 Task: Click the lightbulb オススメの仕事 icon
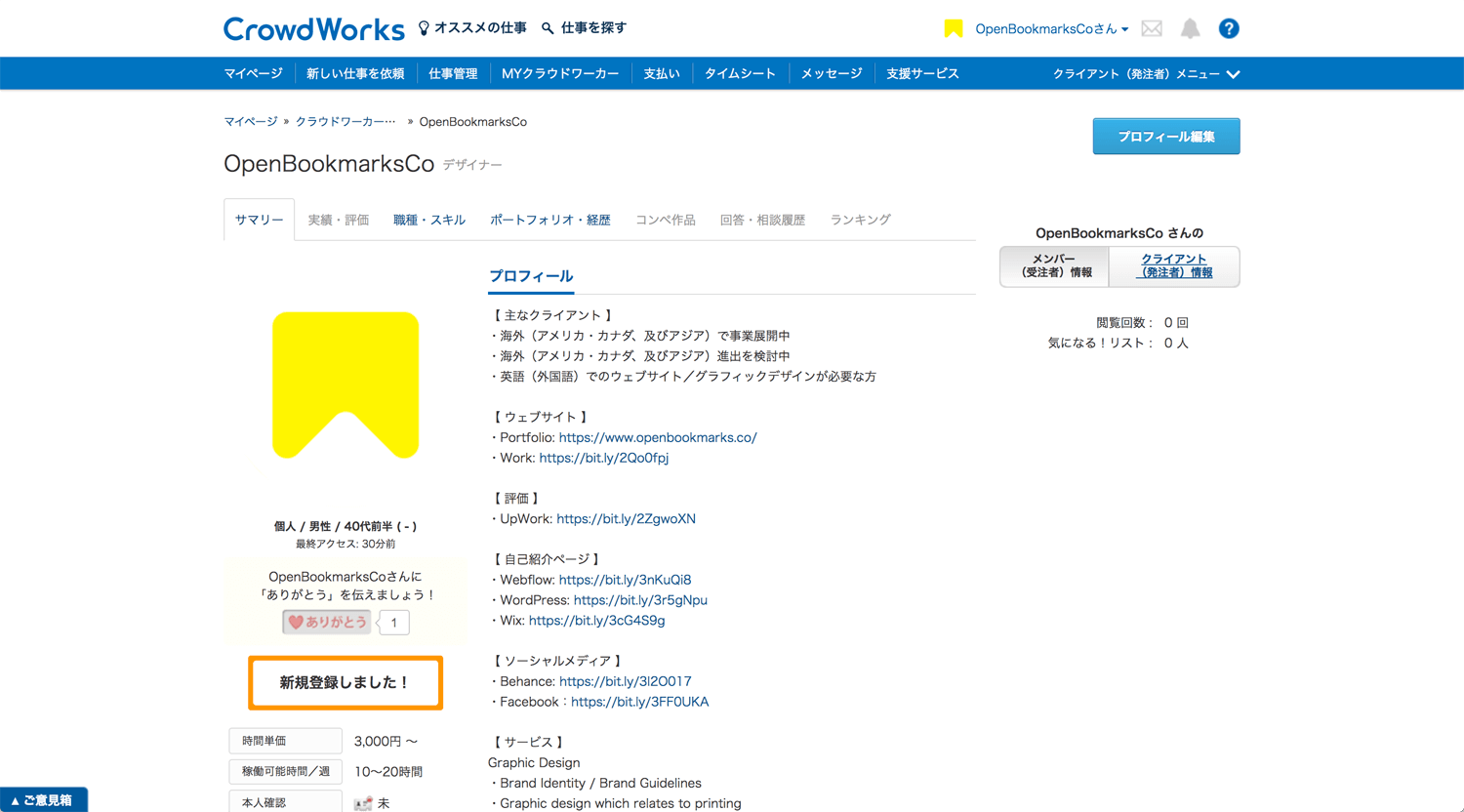pos(424,28)
